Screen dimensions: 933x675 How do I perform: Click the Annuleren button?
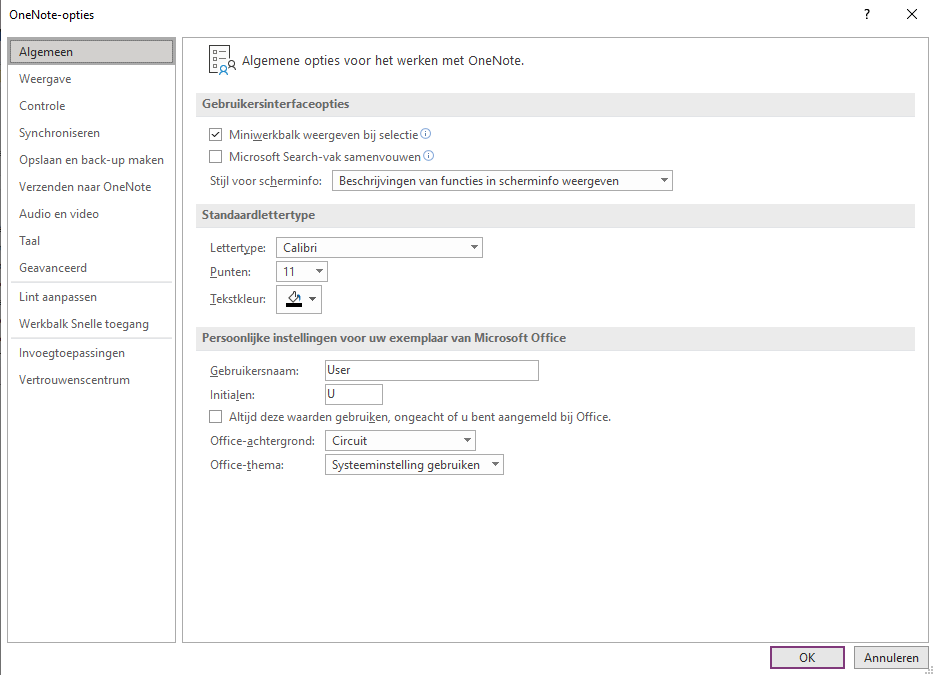(891, 657)
